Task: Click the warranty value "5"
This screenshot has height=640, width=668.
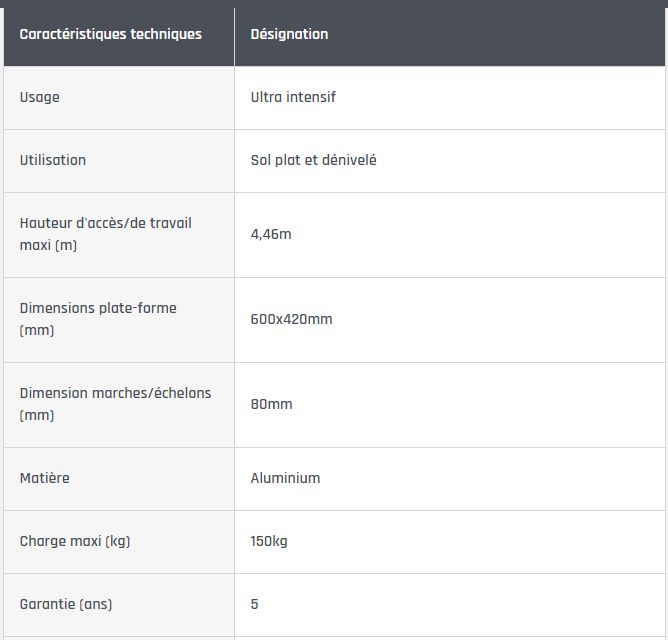Action: 255,604
